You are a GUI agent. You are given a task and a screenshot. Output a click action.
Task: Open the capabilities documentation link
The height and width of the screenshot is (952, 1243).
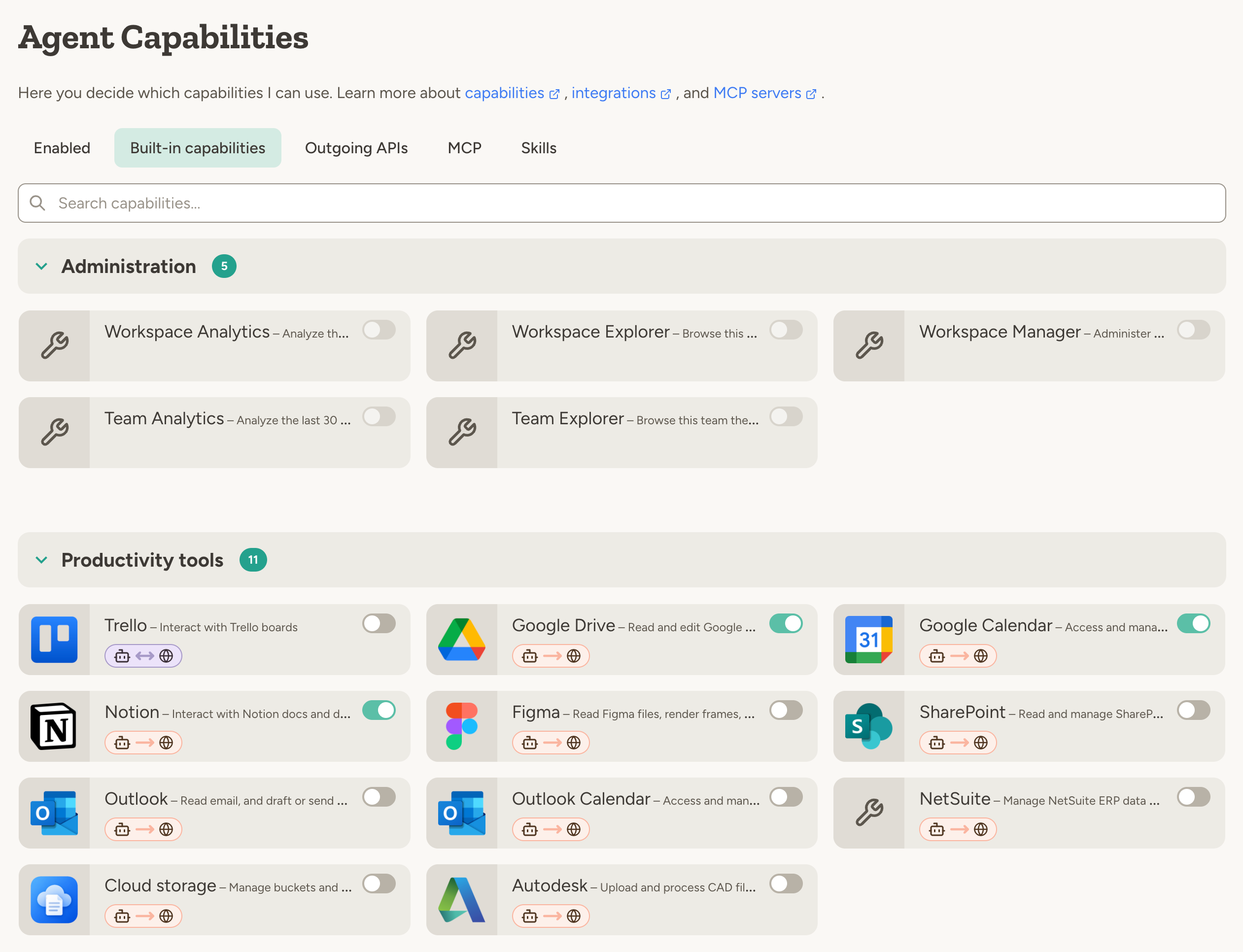[512, 93]
